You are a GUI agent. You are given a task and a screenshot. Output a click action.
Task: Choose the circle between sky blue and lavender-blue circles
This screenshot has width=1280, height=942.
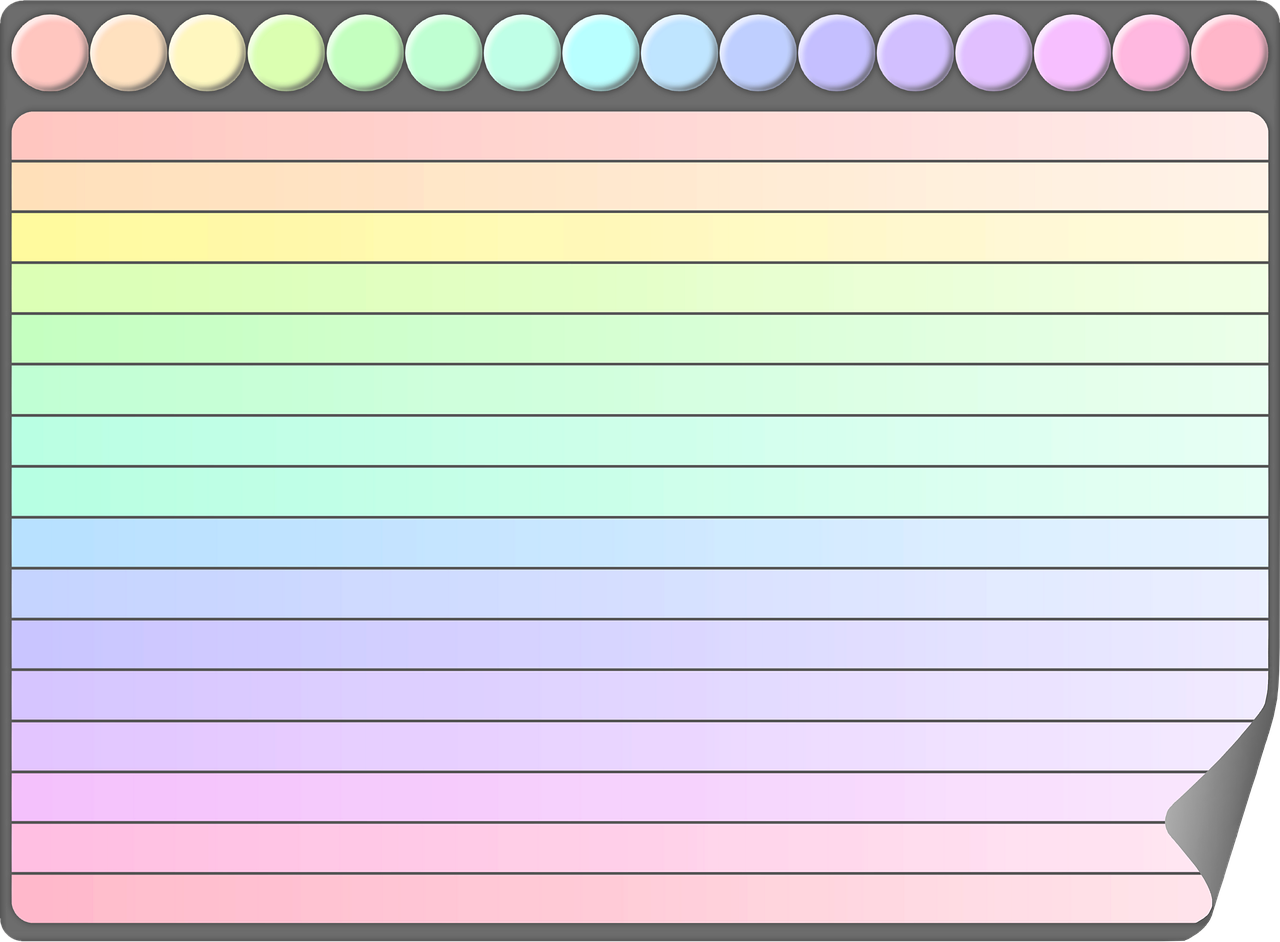pyautogui.click(x=758, y=53)
